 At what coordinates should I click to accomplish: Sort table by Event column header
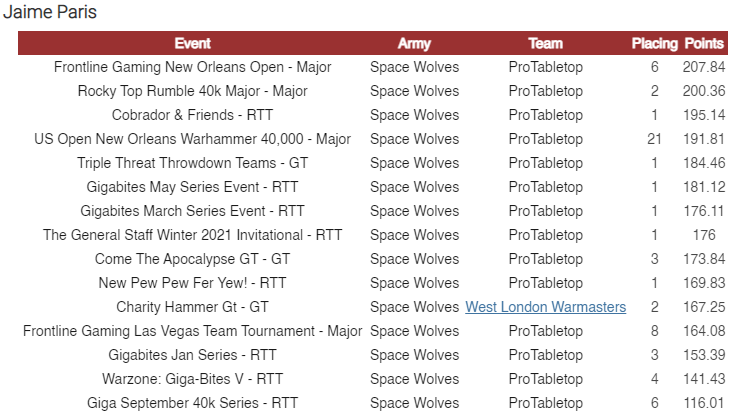(192, 44)
